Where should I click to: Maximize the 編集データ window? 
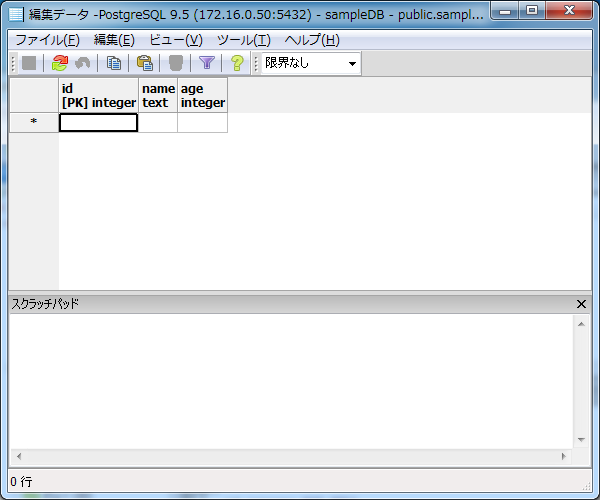532,10
